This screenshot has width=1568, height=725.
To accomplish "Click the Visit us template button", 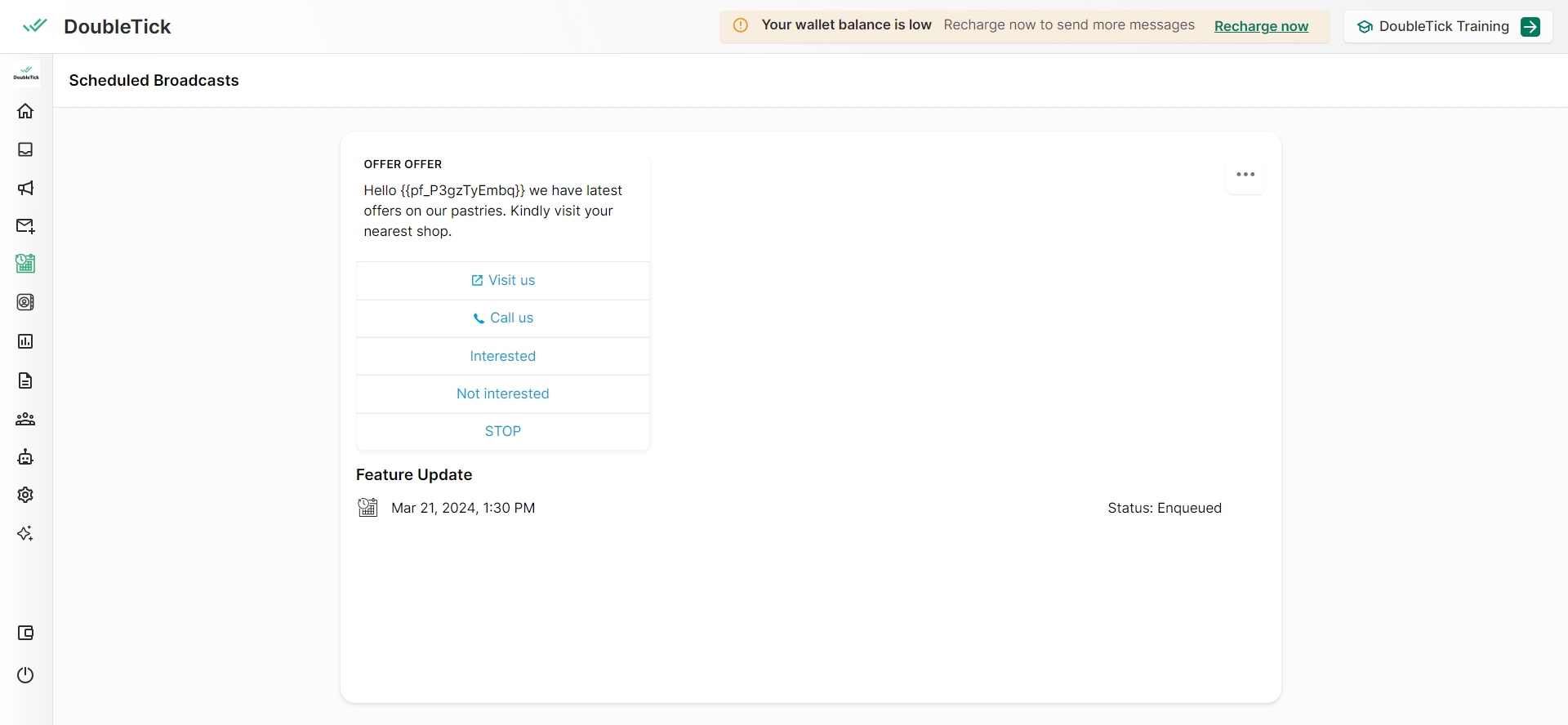I will 503,280.
